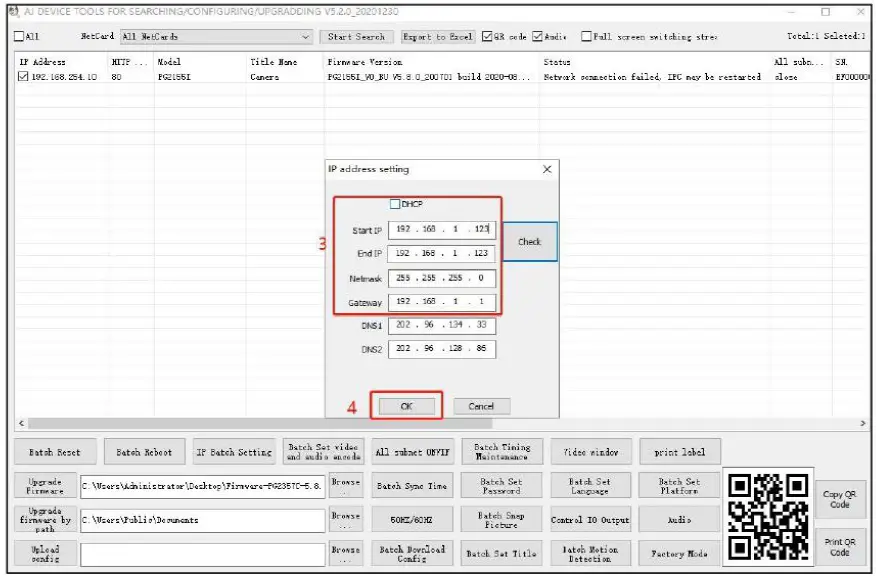The width and height of the screenshot is (876, 580).
Task: Click the Start IP address field
Action: click(x=442, y=230)
